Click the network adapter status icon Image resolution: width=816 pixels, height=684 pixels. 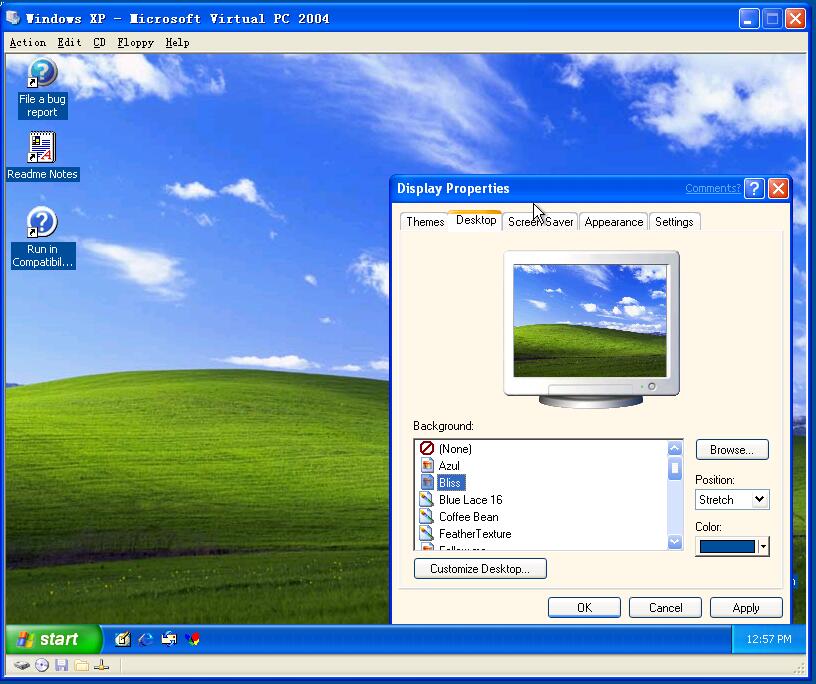pos(101,665)
